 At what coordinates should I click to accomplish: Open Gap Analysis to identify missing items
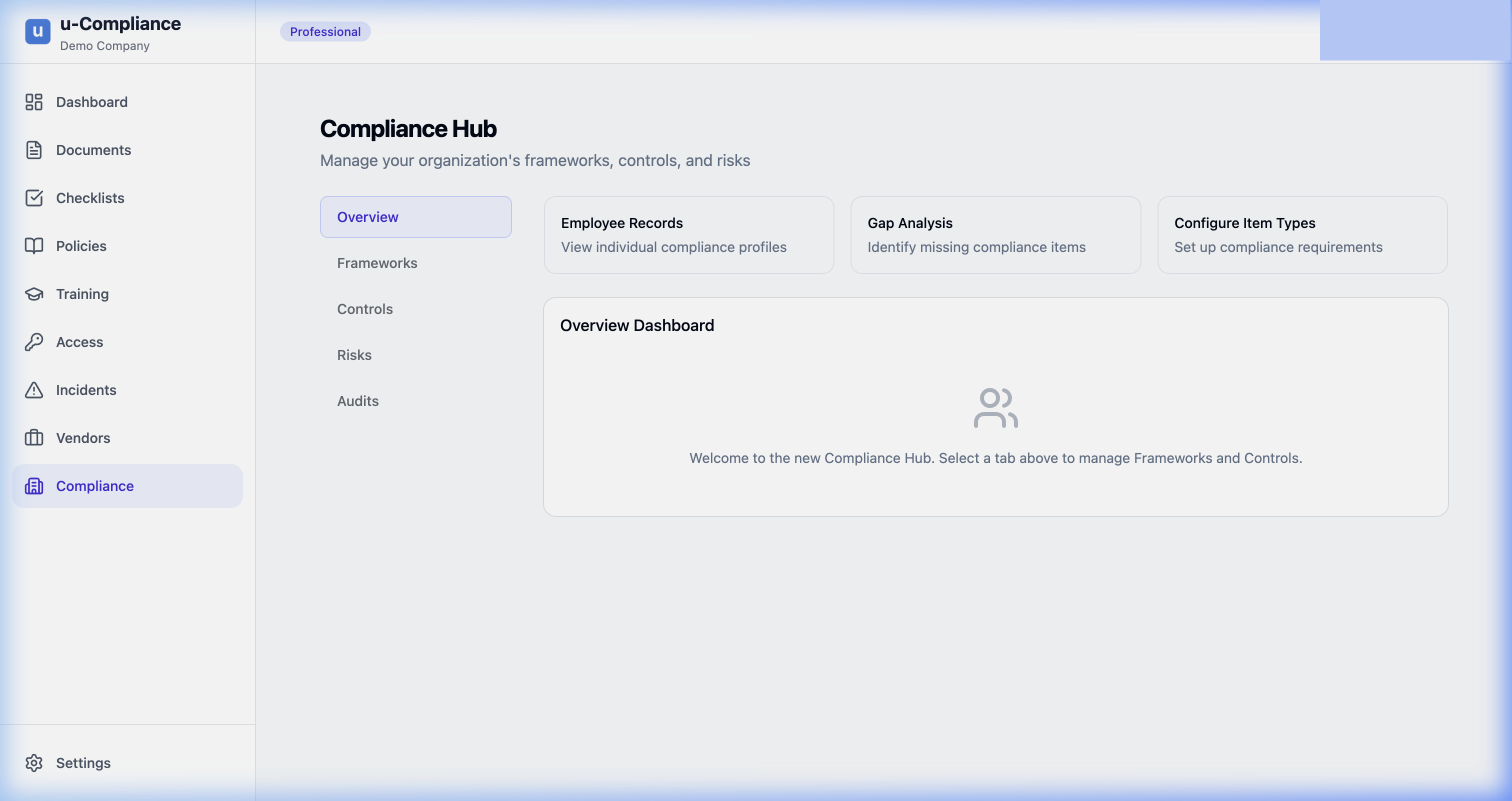pyautogui.click(x=995, y=234)
